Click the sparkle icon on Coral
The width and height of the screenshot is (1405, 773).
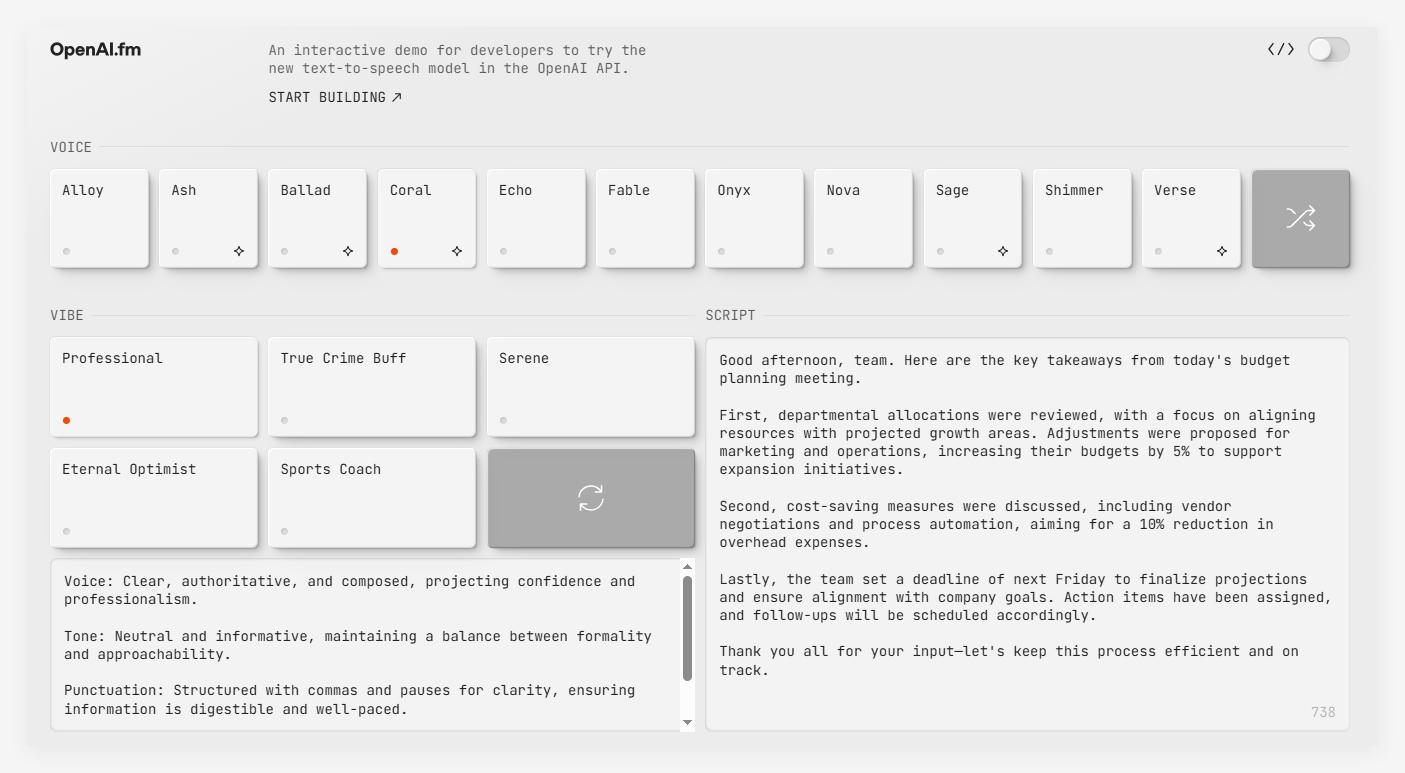click(457, 251)
